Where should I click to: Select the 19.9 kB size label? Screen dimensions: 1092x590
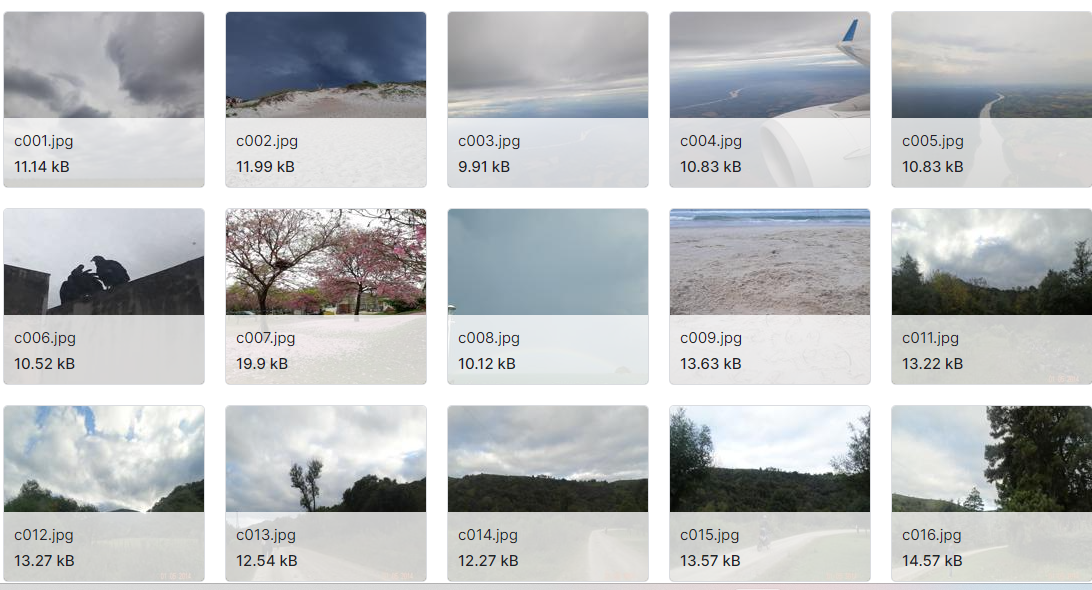point(262,364)
